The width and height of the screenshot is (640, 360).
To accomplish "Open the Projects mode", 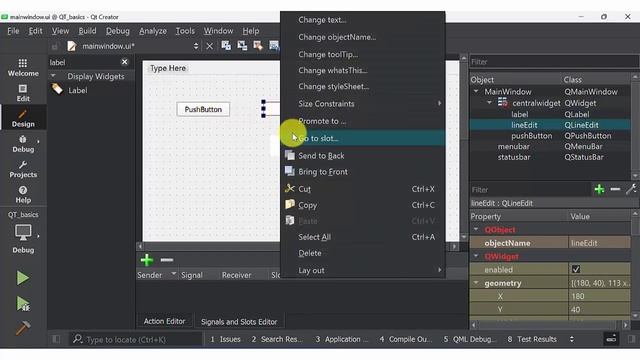I will (x=23, y=169).
